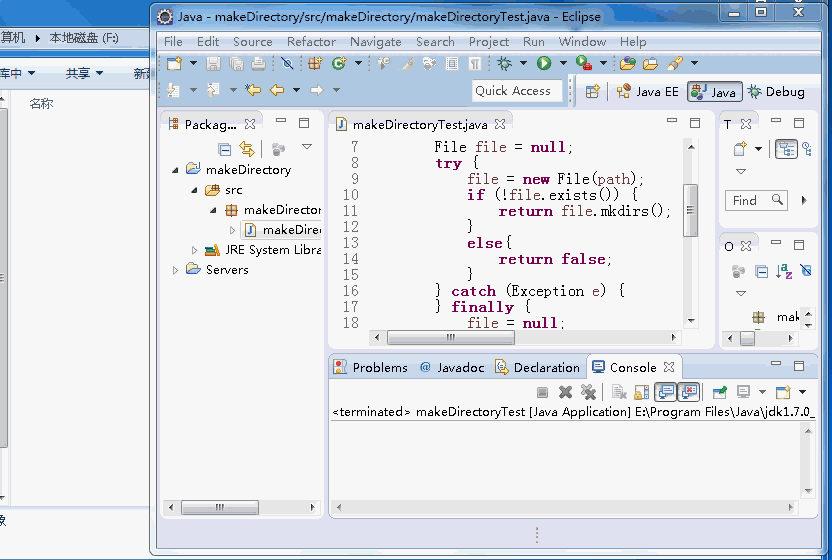Switch to the Declaration tab
The width and height of the screenshot is (832, 560).
pyautogui.click(x=537, y=367)
